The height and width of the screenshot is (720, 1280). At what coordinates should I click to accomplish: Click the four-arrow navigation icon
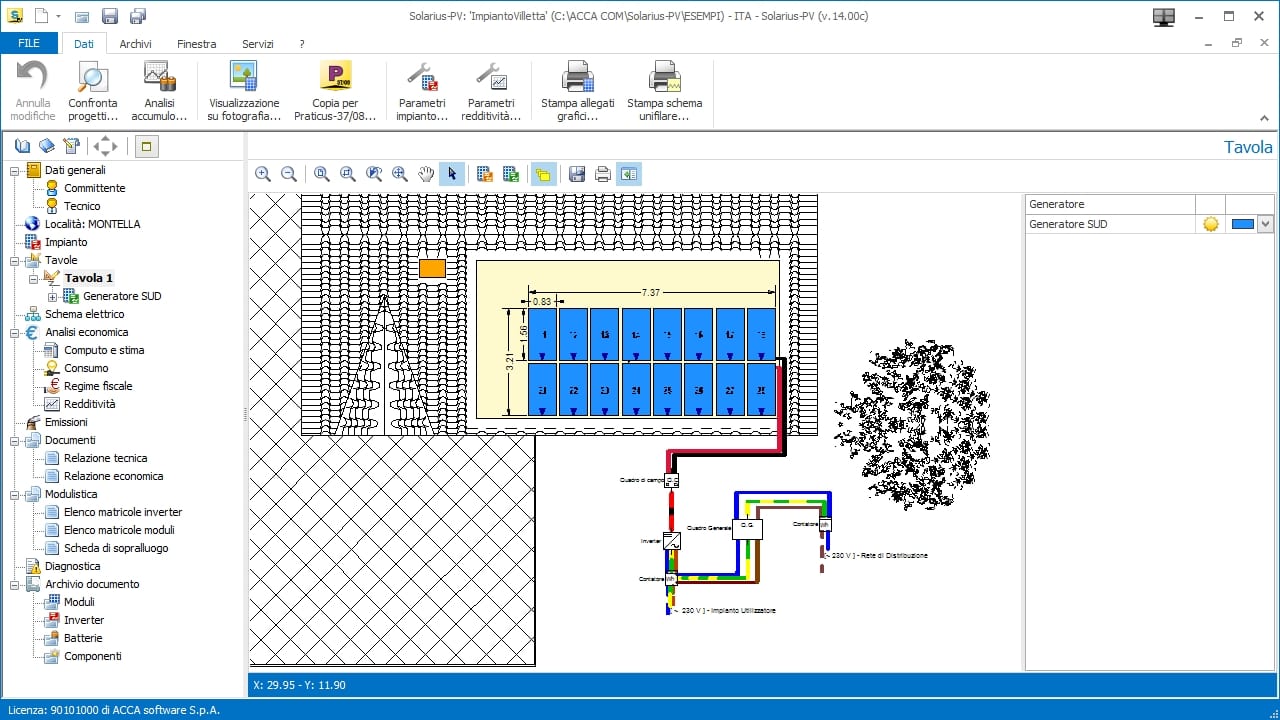pyautogui.click(x=105, y=146)
